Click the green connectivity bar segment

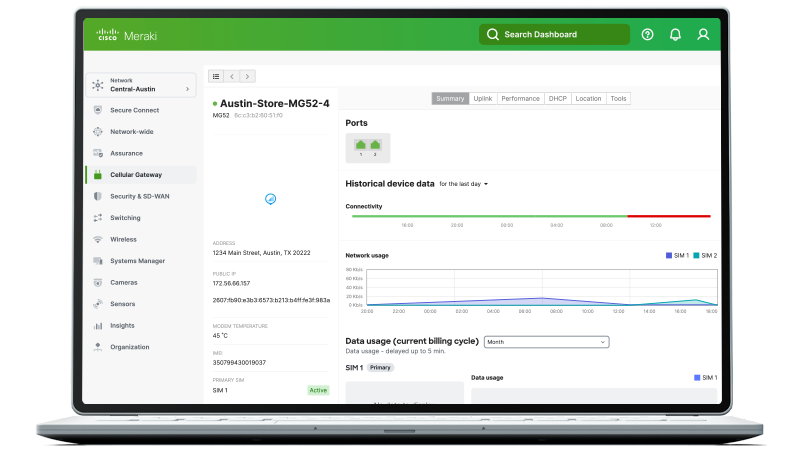tap(489, 216)
